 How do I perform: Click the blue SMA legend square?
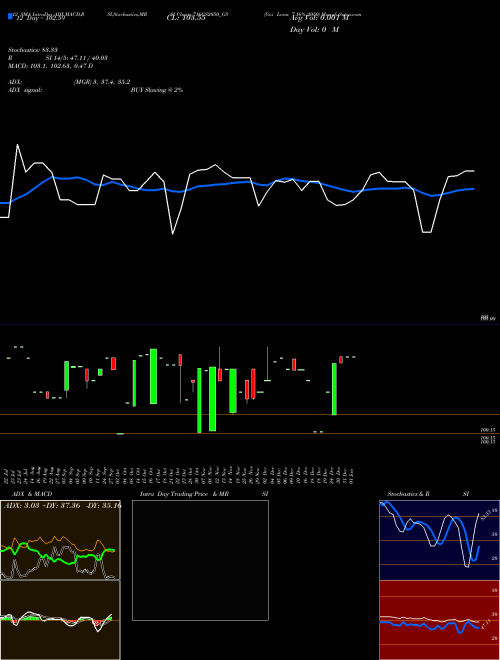(x=10, y=16)
